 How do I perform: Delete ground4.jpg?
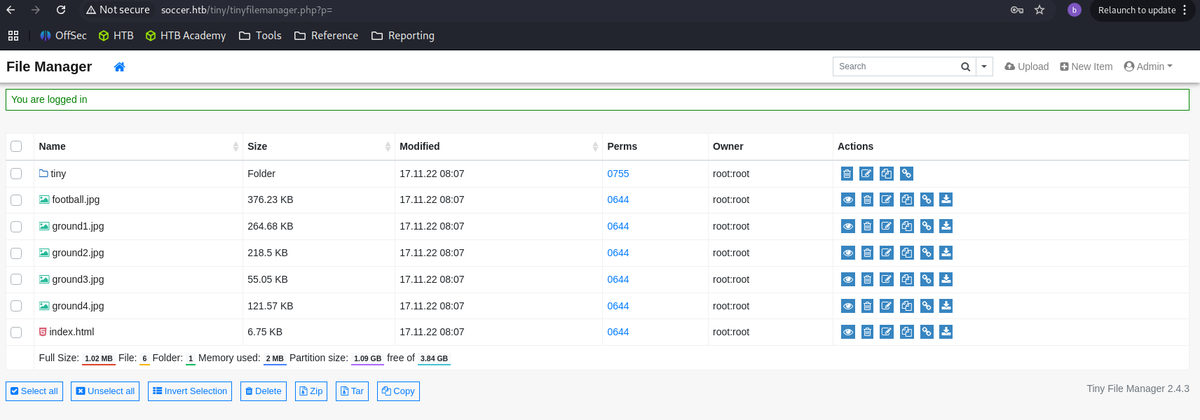click(867, 306)
